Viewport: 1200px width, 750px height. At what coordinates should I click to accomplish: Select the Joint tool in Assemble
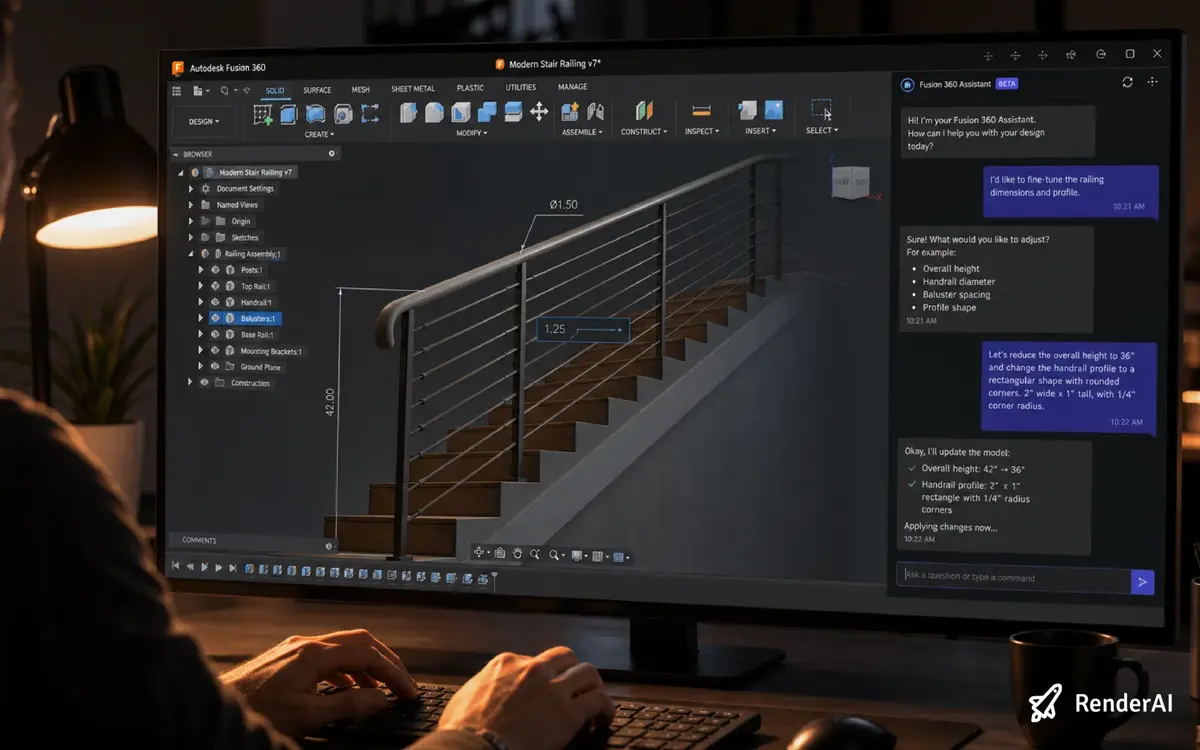[x=596, y=112]
